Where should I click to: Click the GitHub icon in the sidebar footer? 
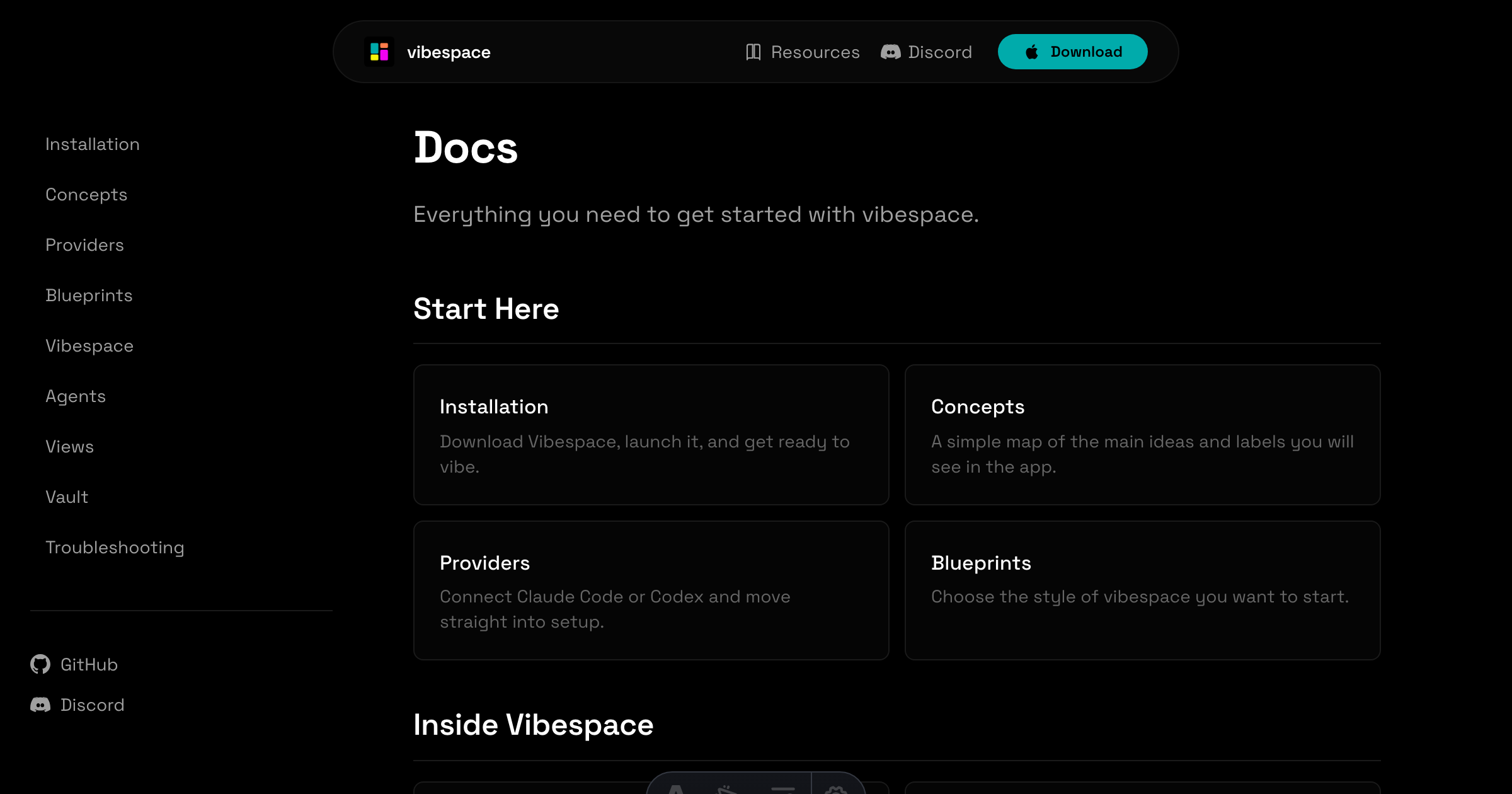point(40,664)
